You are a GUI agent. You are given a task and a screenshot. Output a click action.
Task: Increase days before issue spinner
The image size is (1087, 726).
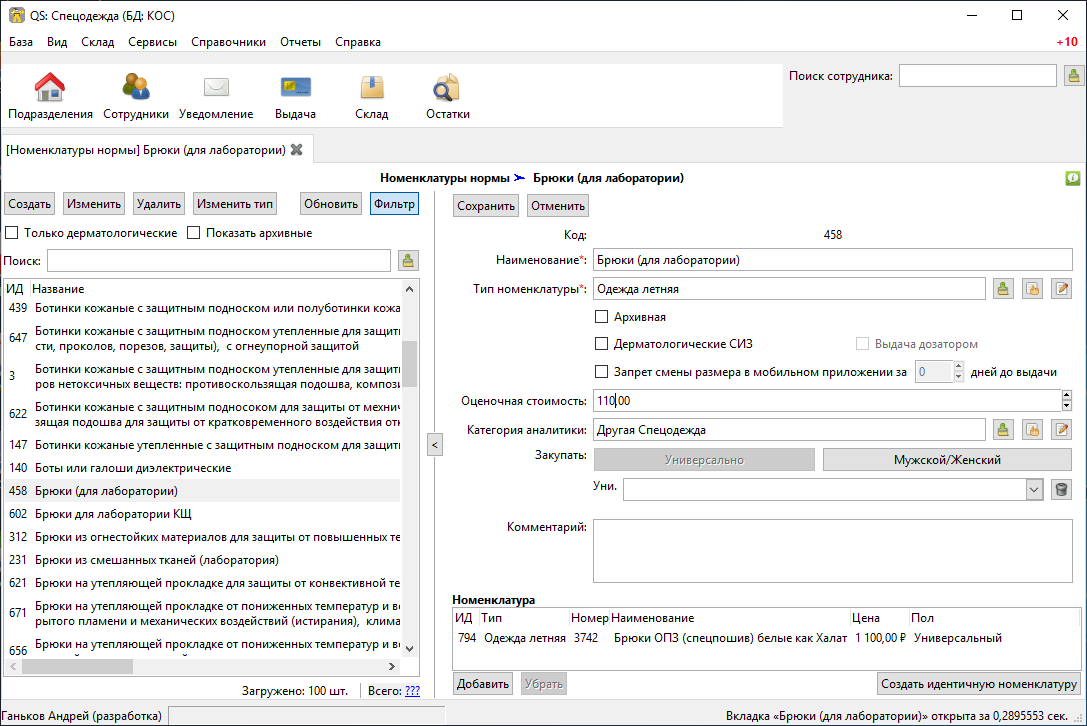[959, 366]
